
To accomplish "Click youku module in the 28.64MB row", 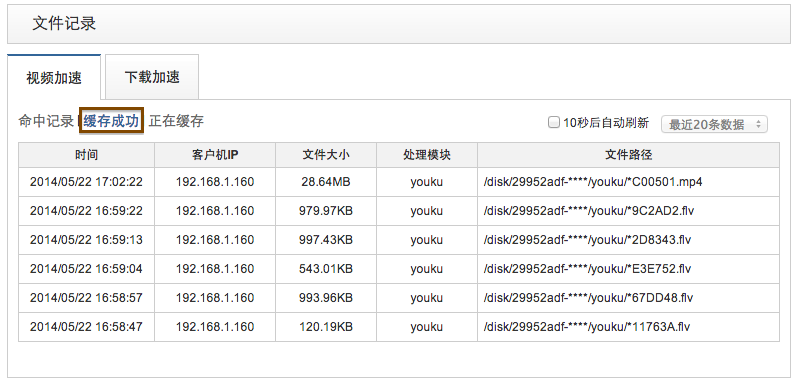I will pos(427,182).
